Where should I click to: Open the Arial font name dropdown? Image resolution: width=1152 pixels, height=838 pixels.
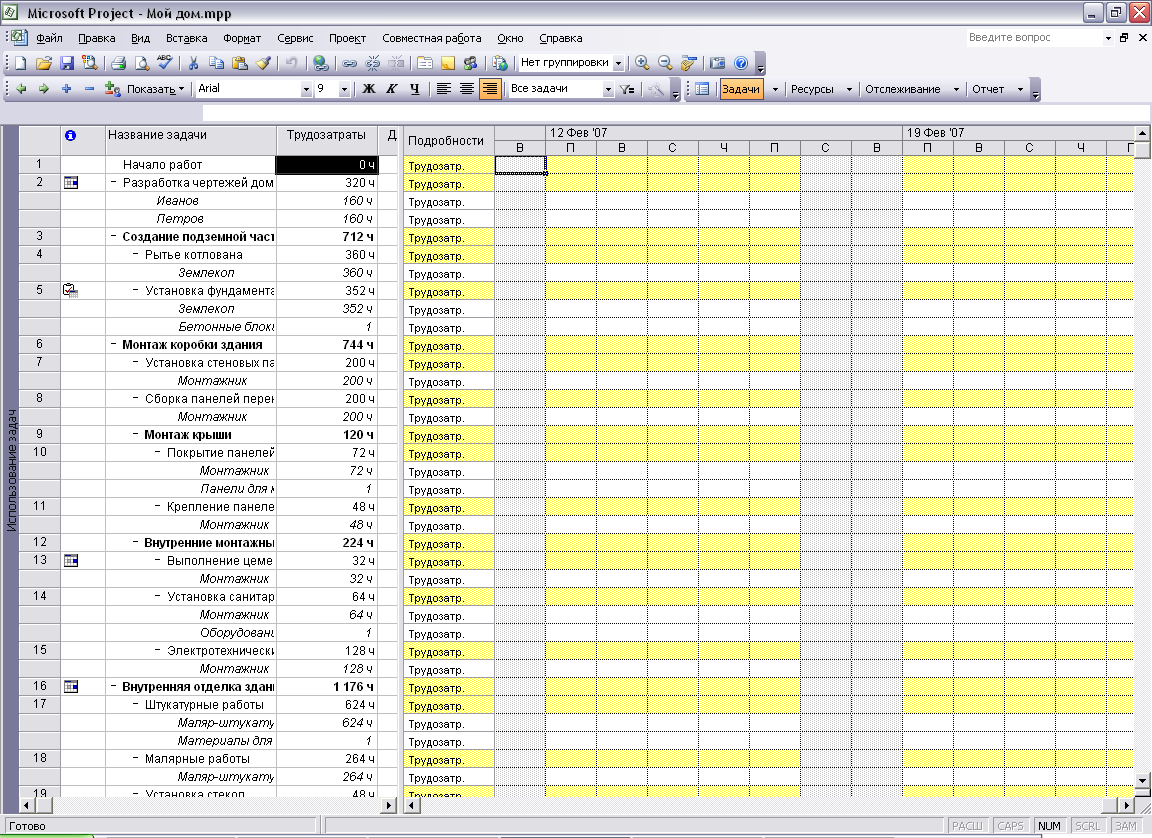pos(306,89)
